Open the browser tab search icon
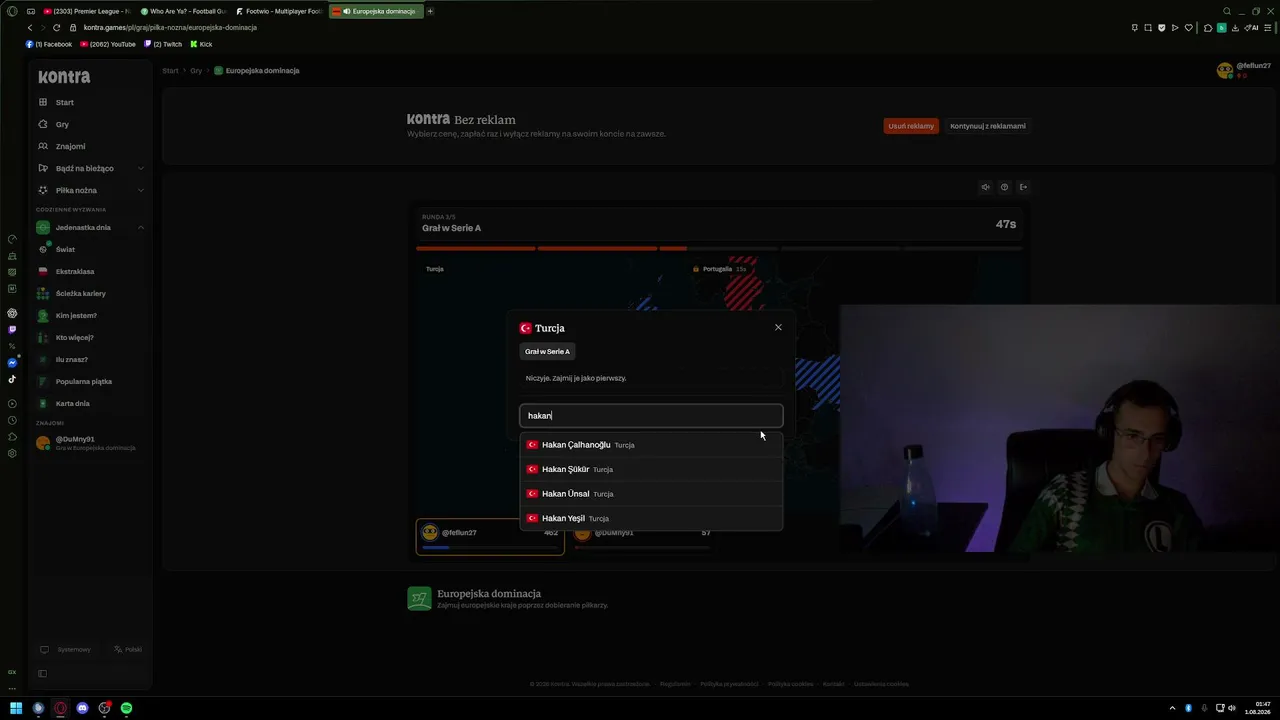Screen dimensions: 1280x720 click(x=1227, y=11)
